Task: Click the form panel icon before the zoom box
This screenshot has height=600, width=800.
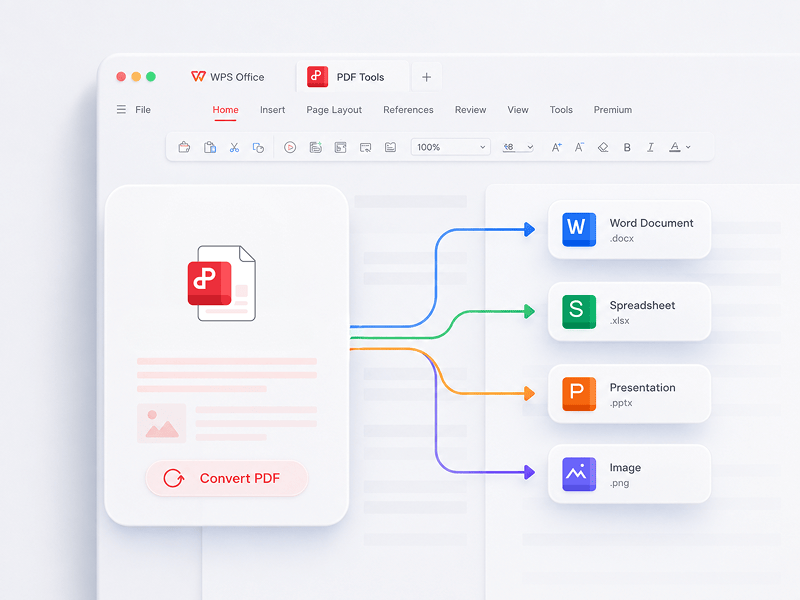Action: tap(390, 147)
